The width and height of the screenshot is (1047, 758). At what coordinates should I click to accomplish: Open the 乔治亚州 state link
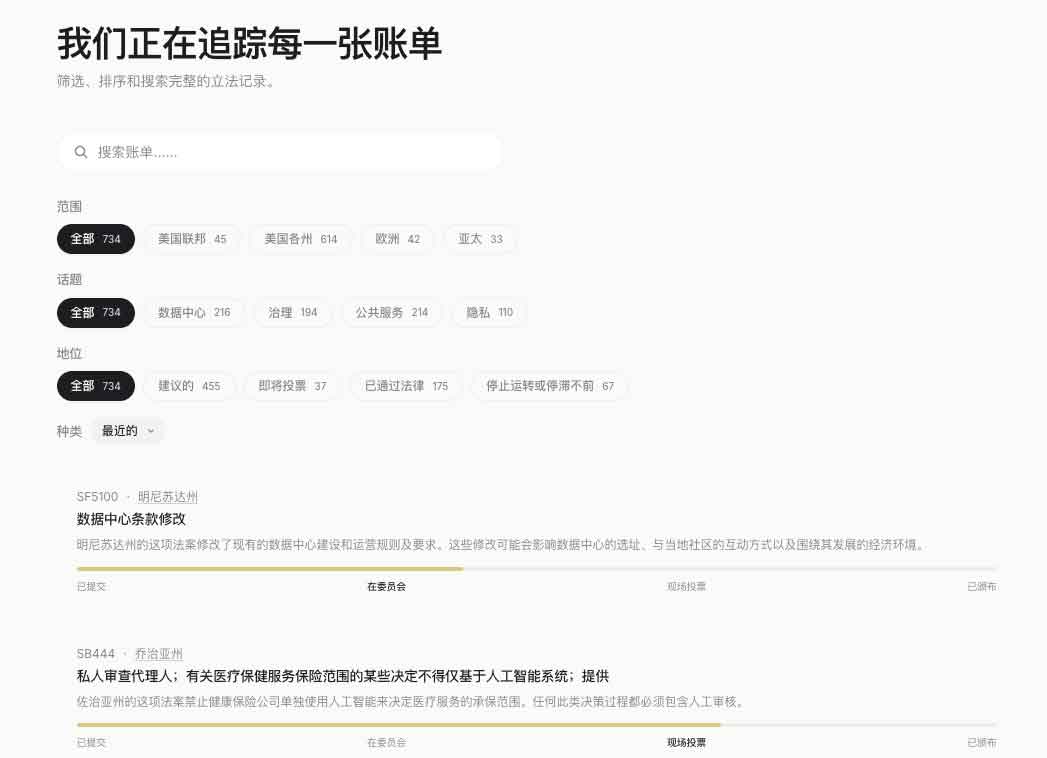click(x=159, y=653)
